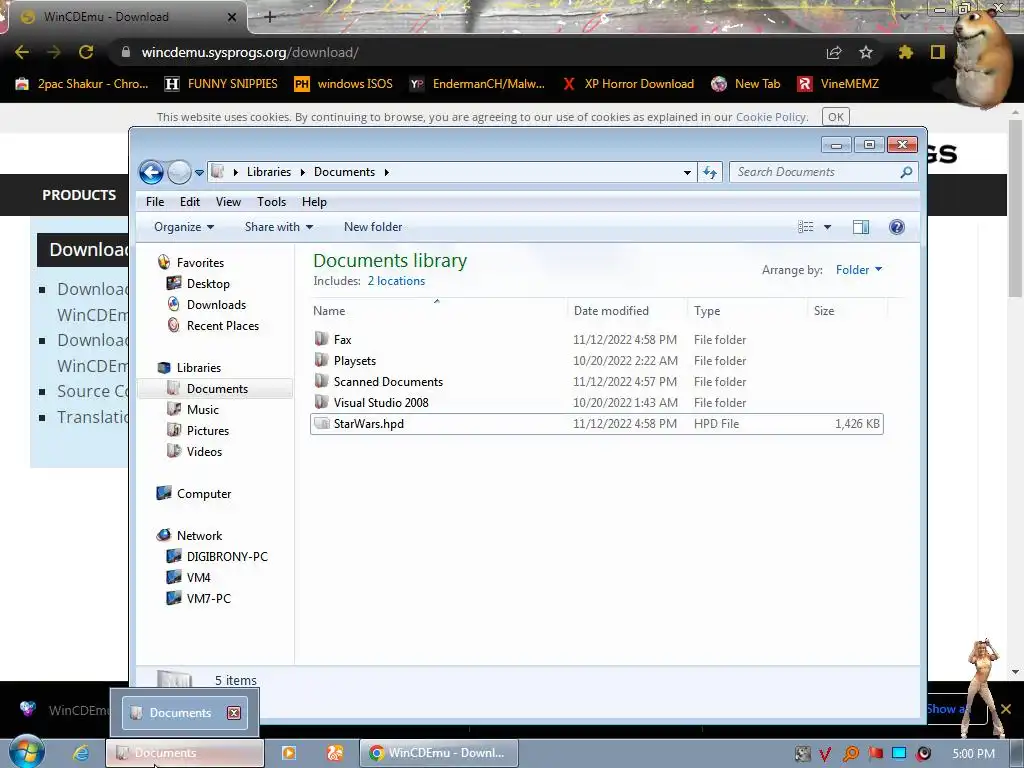Share this page via Chrome share icon

tap(834, 52)
